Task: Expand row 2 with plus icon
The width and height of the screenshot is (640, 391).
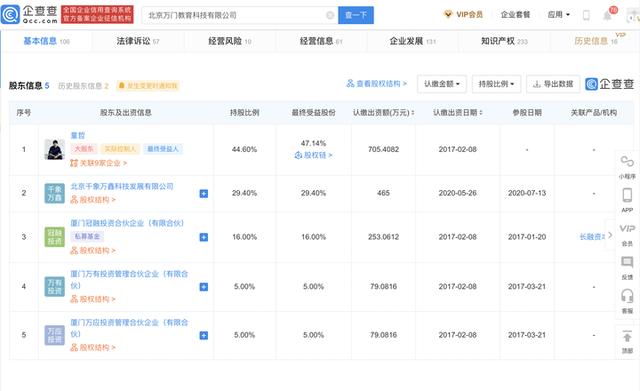Action: pyautogui.click(x=204, y=193)
